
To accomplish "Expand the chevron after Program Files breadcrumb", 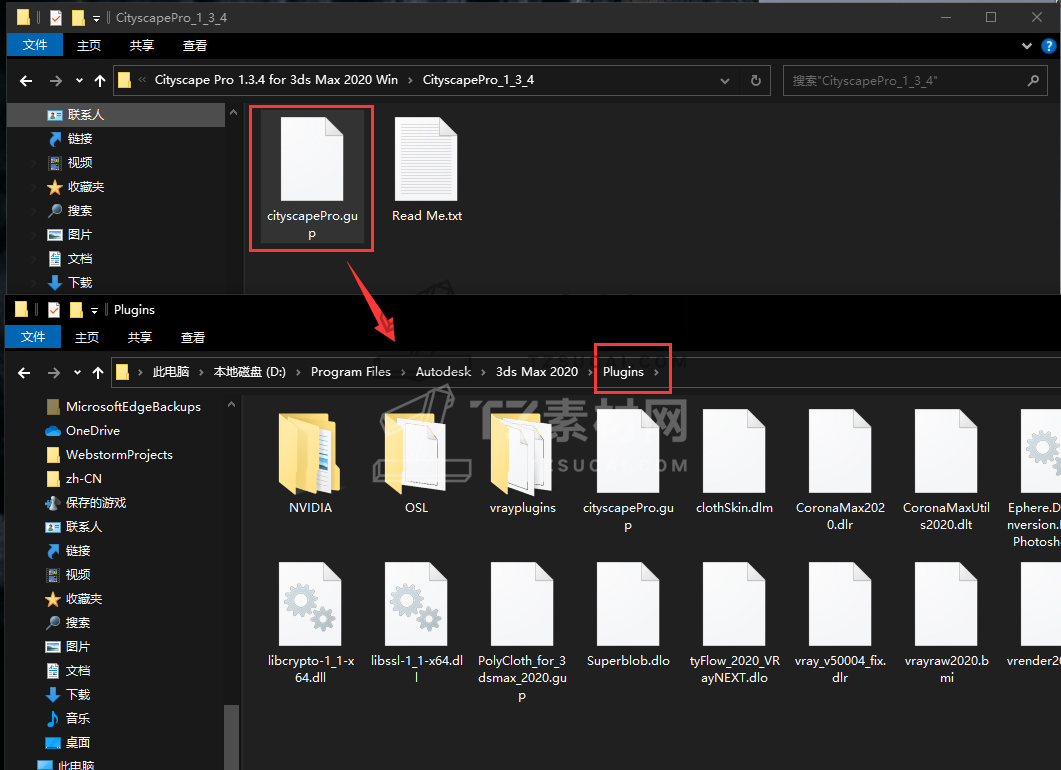I will [x=403, y=372].
